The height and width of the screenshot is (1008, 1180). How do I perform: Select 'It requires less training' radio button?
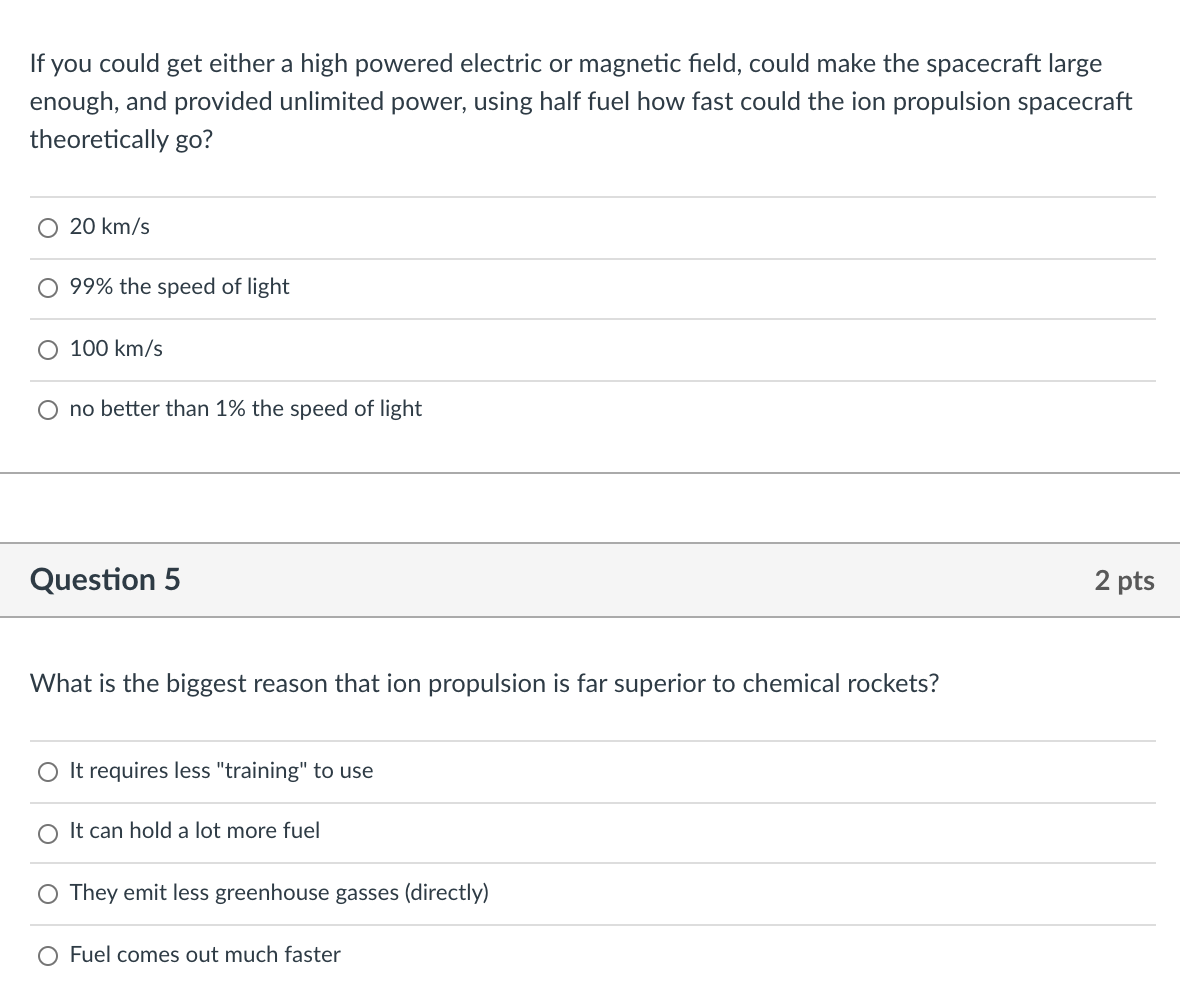tap(48, 772)
